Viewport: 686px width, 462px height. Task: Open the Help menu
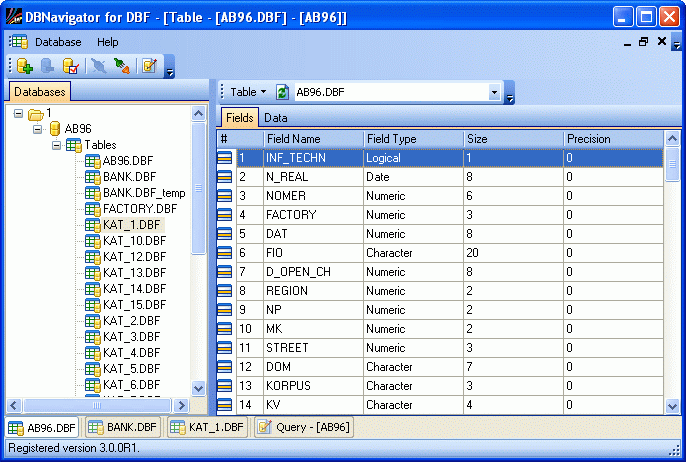[107, 42]
